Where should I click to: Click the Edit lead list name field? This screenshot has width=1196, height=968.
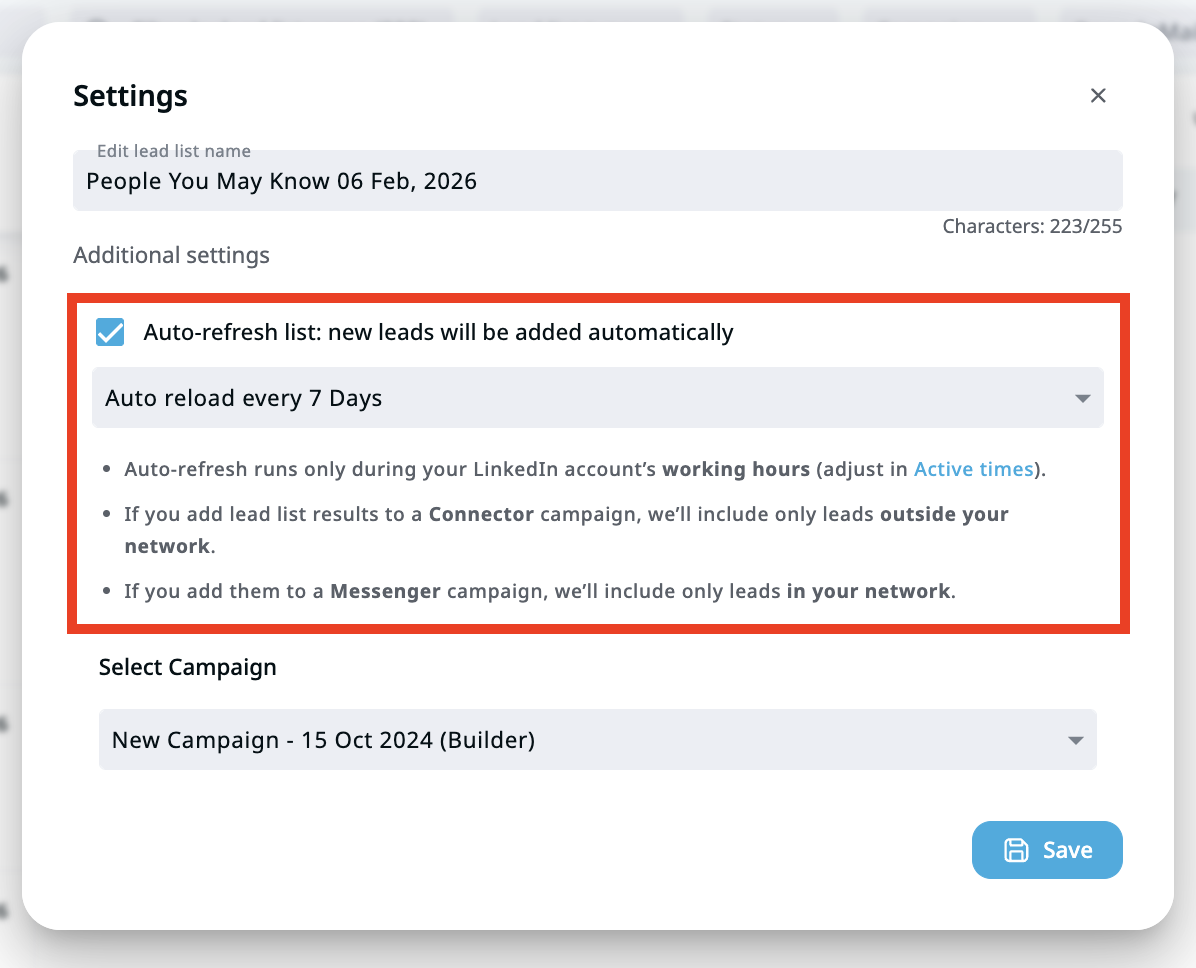pos(597,181)
